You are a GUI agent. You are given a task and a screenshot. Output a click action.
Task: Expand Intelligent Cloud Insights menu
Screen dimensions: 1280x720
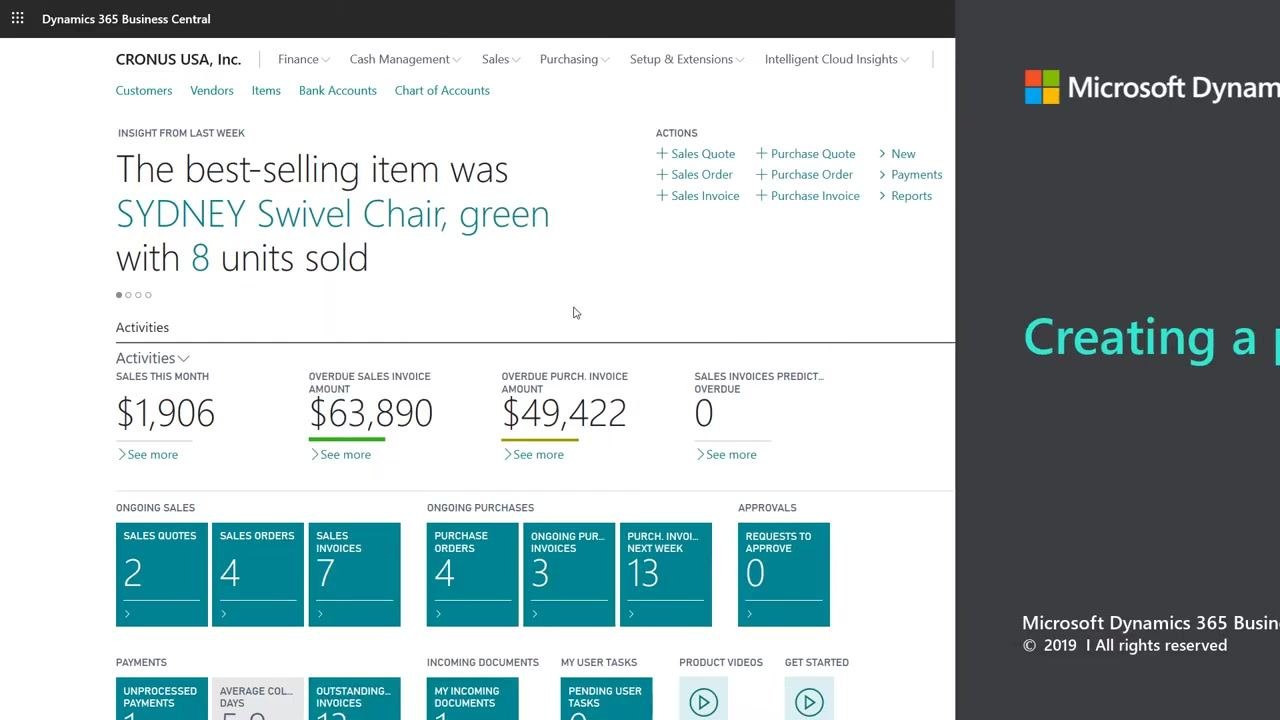click(x=836, y=59)
